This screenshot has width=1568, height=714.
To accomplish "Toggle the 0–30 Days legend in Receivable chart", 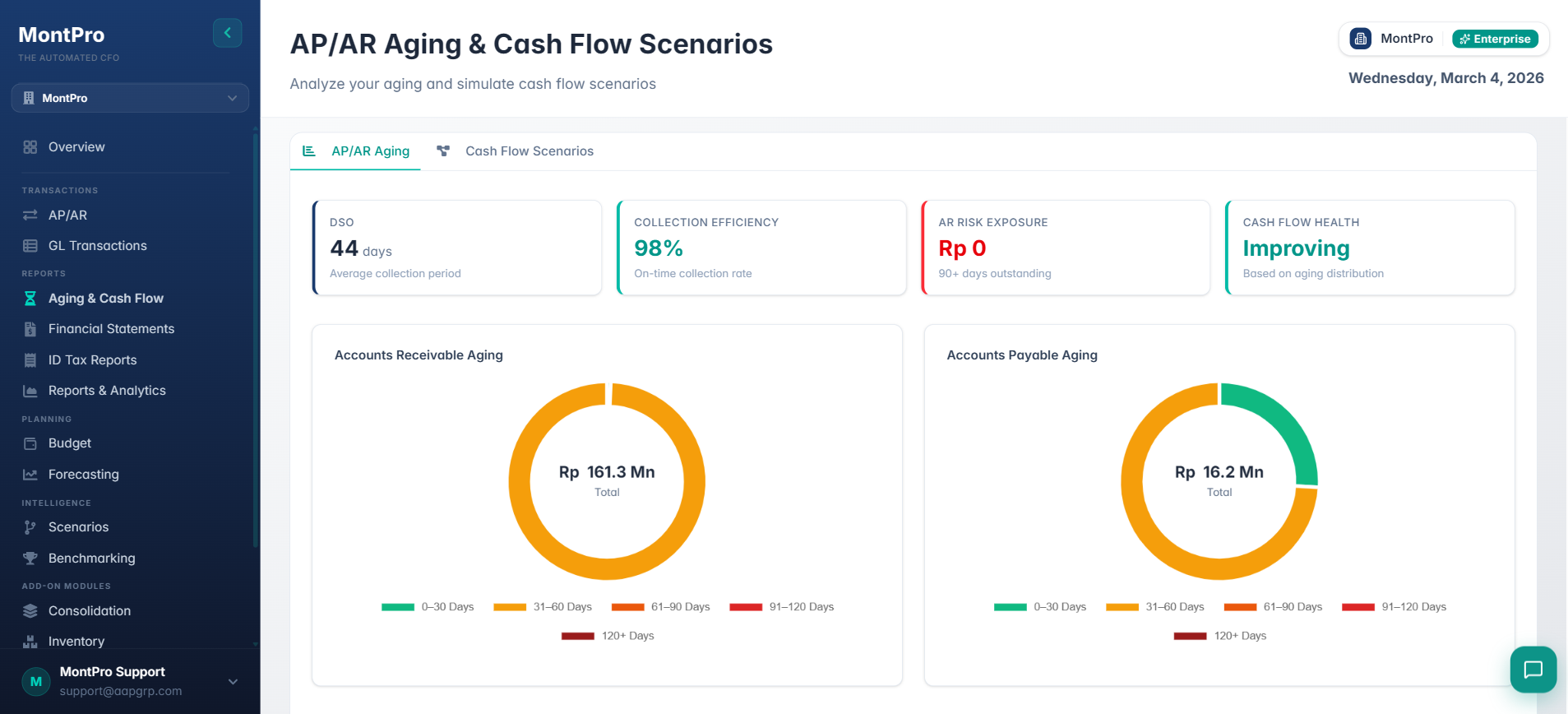I will [428, 607].
